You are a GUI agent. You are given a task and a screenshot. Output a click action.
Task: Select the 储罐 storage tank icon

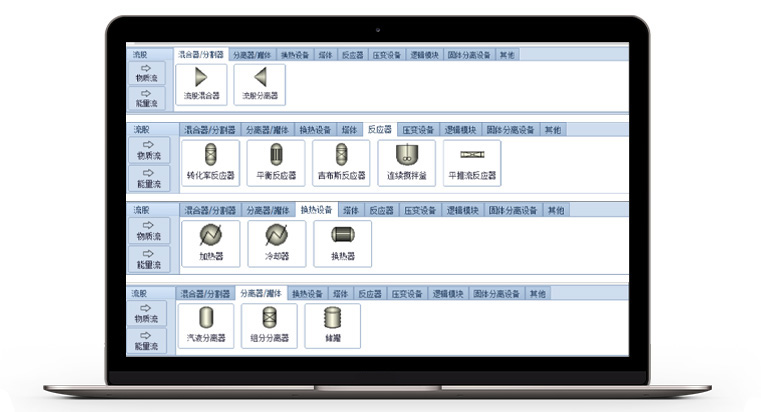pos(331,325)
